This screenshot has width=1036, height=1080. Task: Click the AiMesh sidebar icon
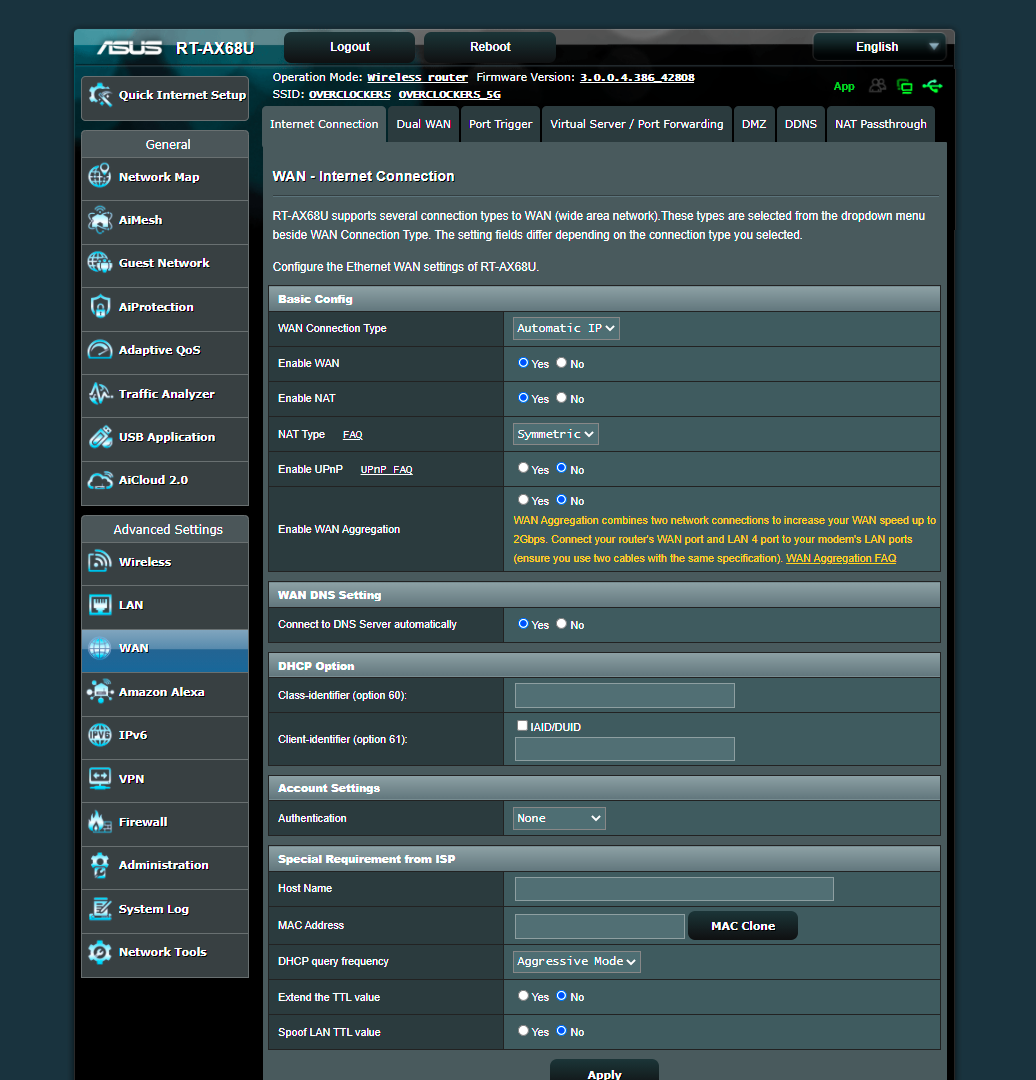click(100, 220)
